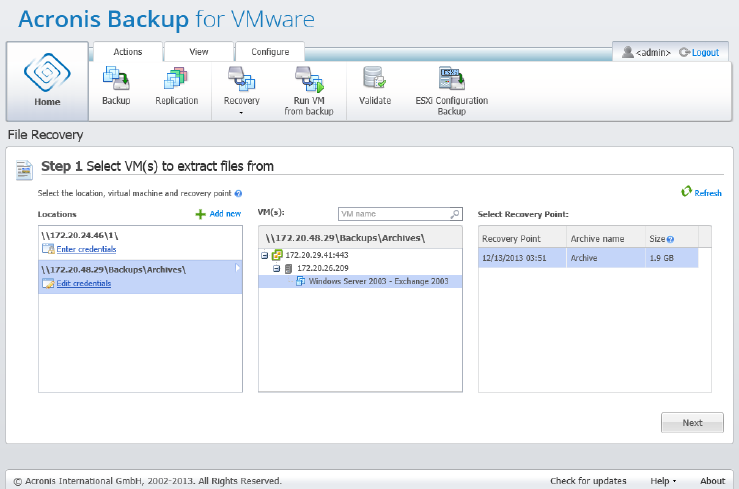Click the green plus Add icon
The image size is (739, 489).
pos(200,214)
